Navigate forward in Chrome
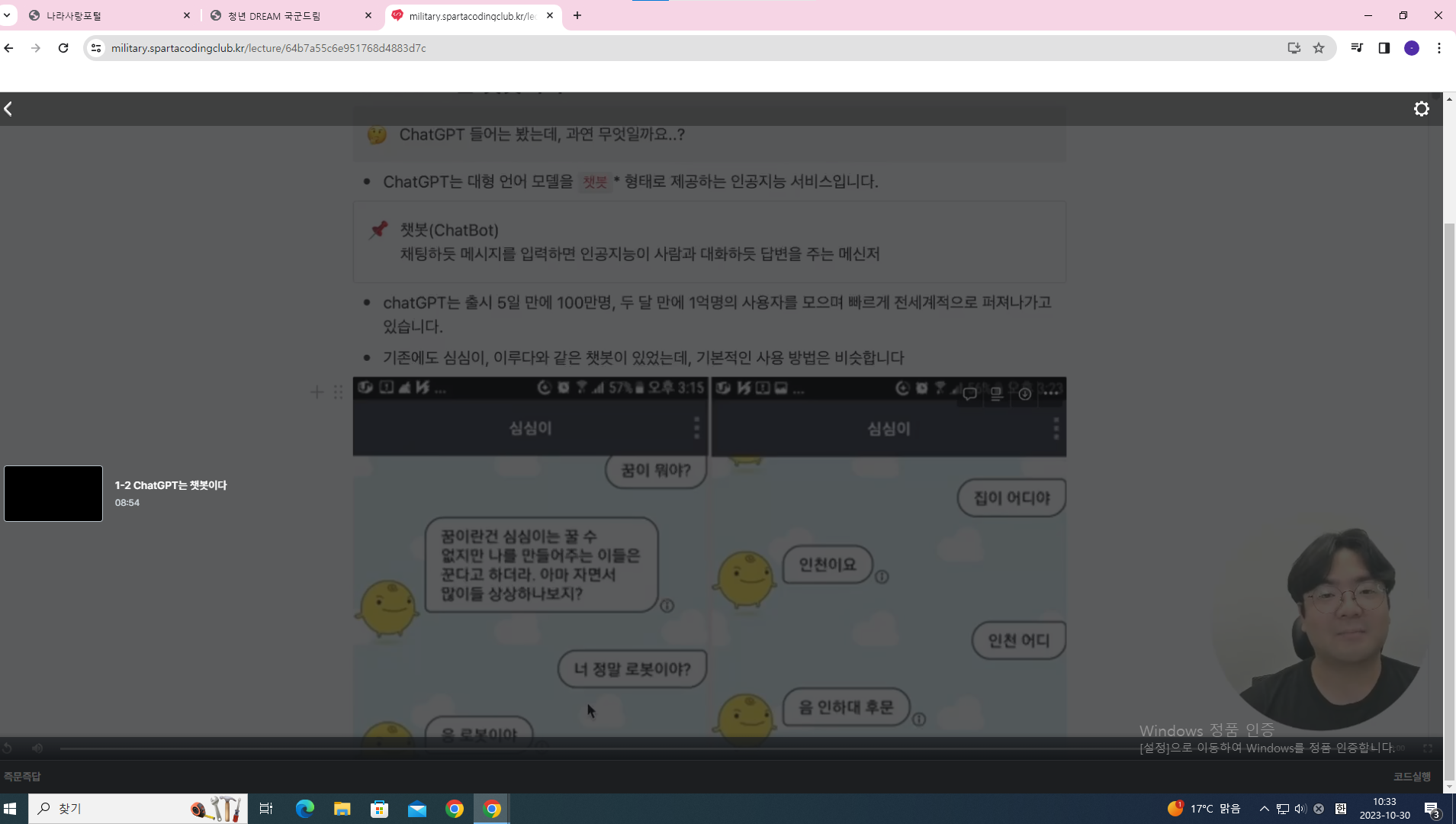1456x824 pixels. tap(36, 48)
